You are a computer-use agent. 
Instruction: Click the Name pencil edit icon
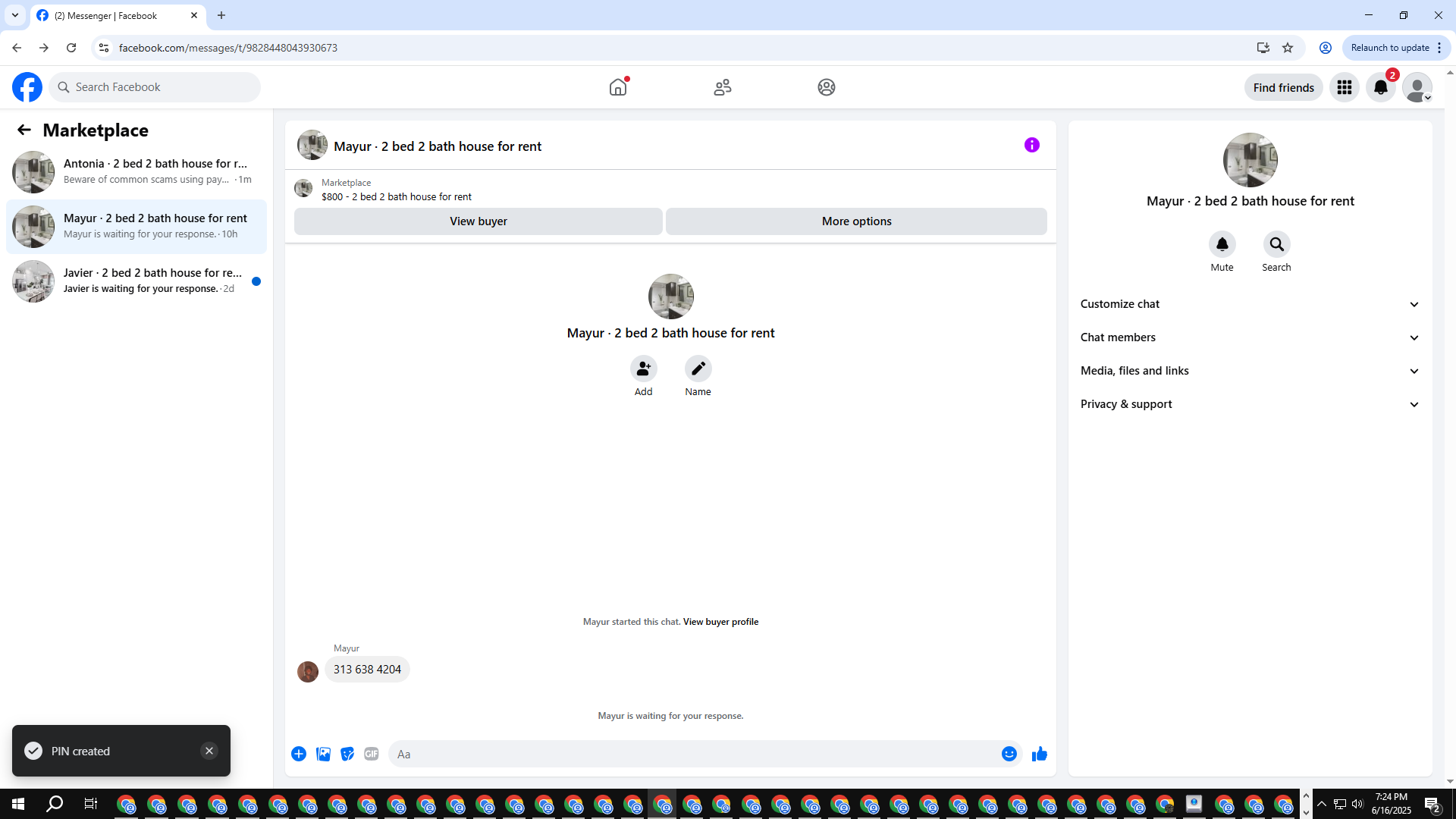click(698, 369)
